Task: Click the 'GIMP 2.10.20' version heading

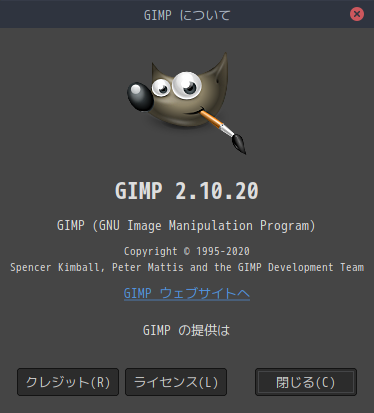Action: 187,191
